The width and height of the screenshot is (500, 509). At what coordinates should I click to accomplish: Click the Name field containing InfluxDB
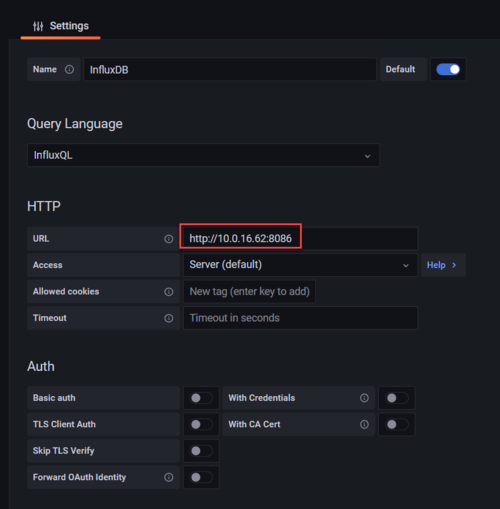230,69
